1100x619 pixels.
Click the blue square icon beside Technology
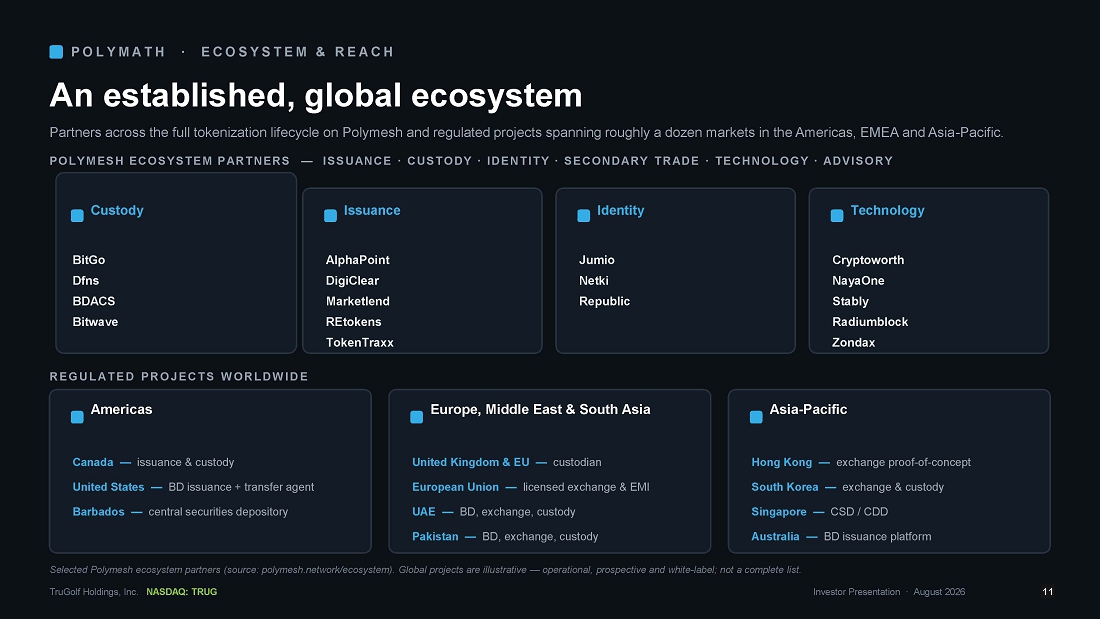pyautogui.click(x=837, y=215)
